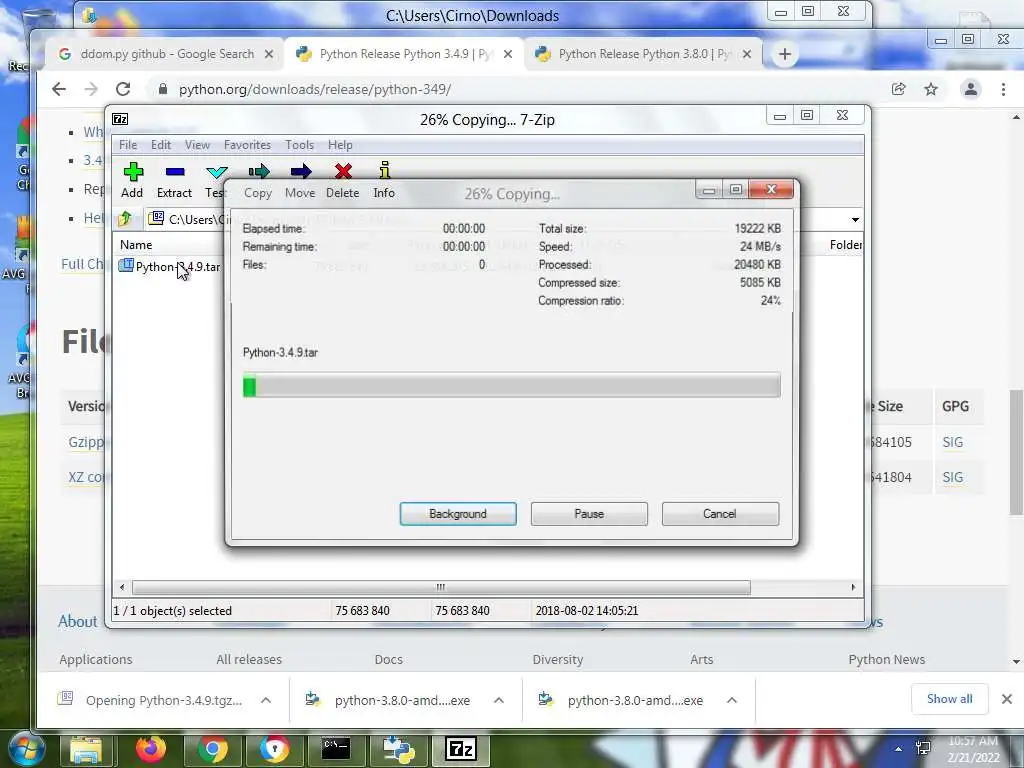
Task: Select the Move tool in 7-Zip toolbar
Action: 300,180
